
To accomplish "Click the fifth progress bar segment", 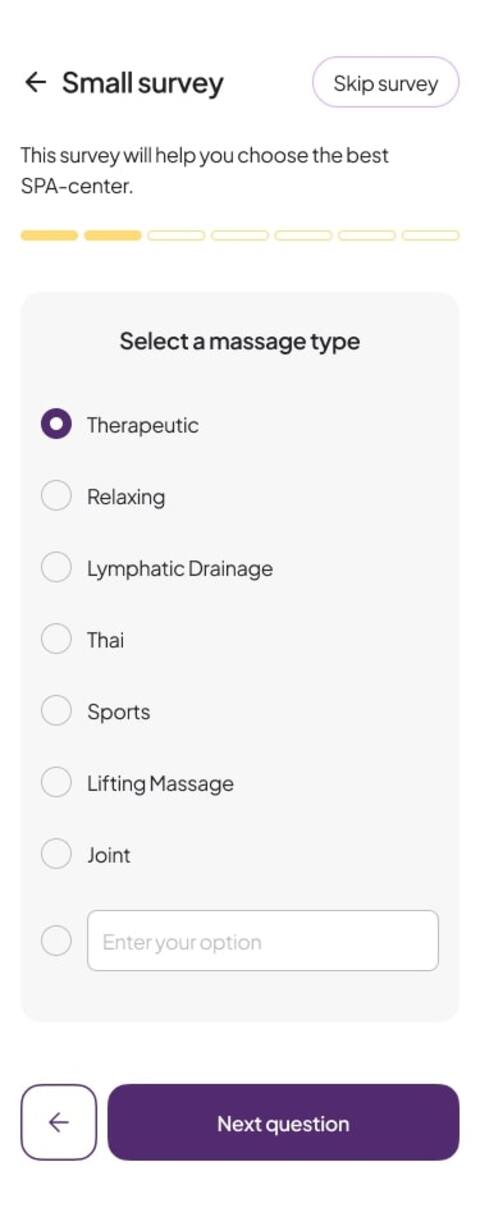I will tap(304, 236).
